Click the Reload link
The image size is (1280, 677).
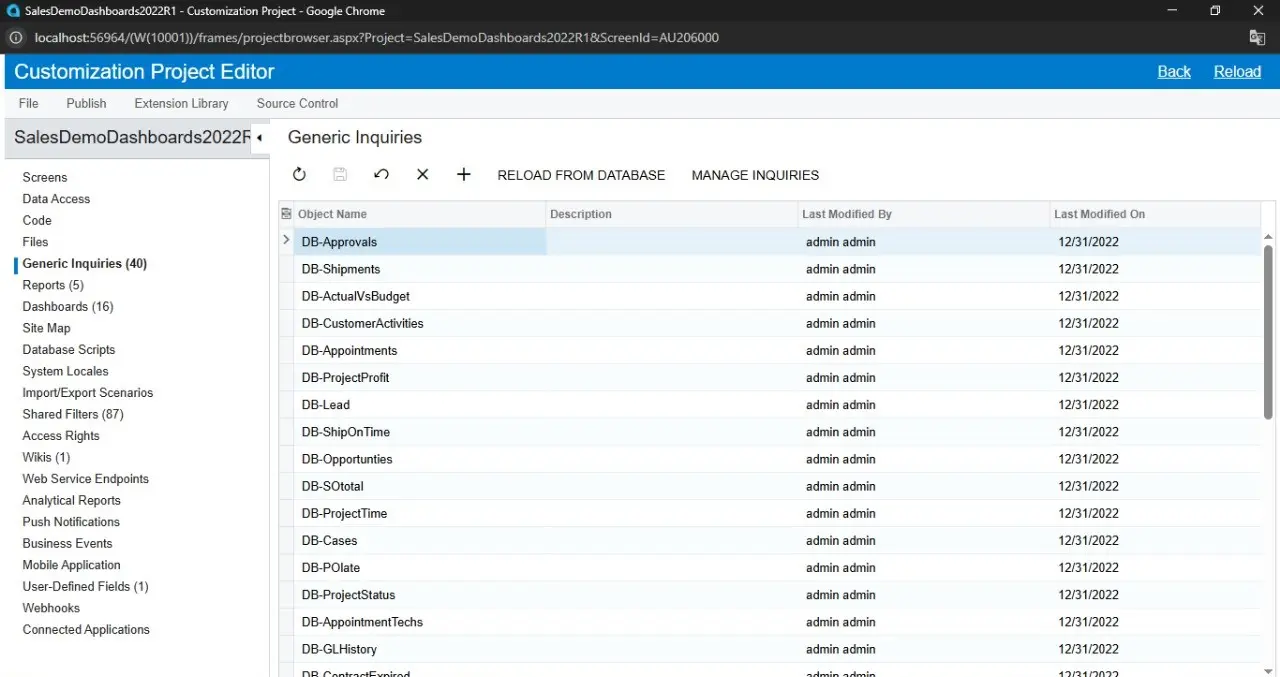[1237, 71]
